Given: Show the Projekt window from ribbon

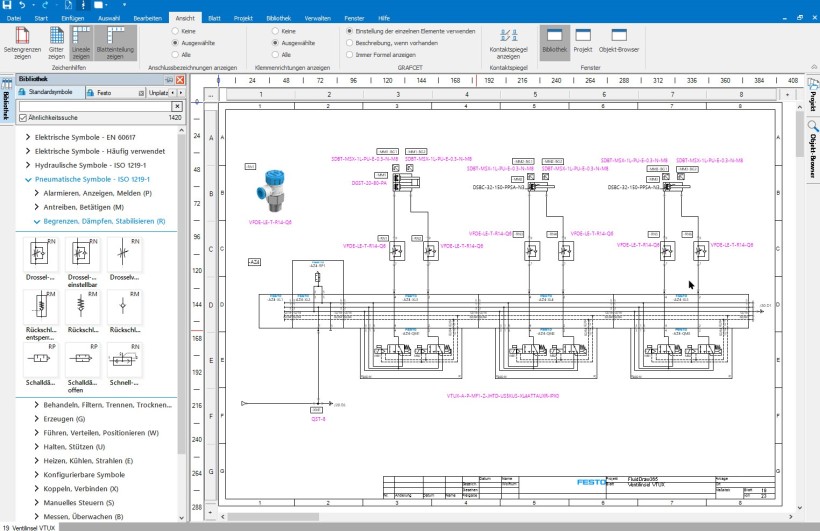Looking at the screenshot, I should 583,42.
